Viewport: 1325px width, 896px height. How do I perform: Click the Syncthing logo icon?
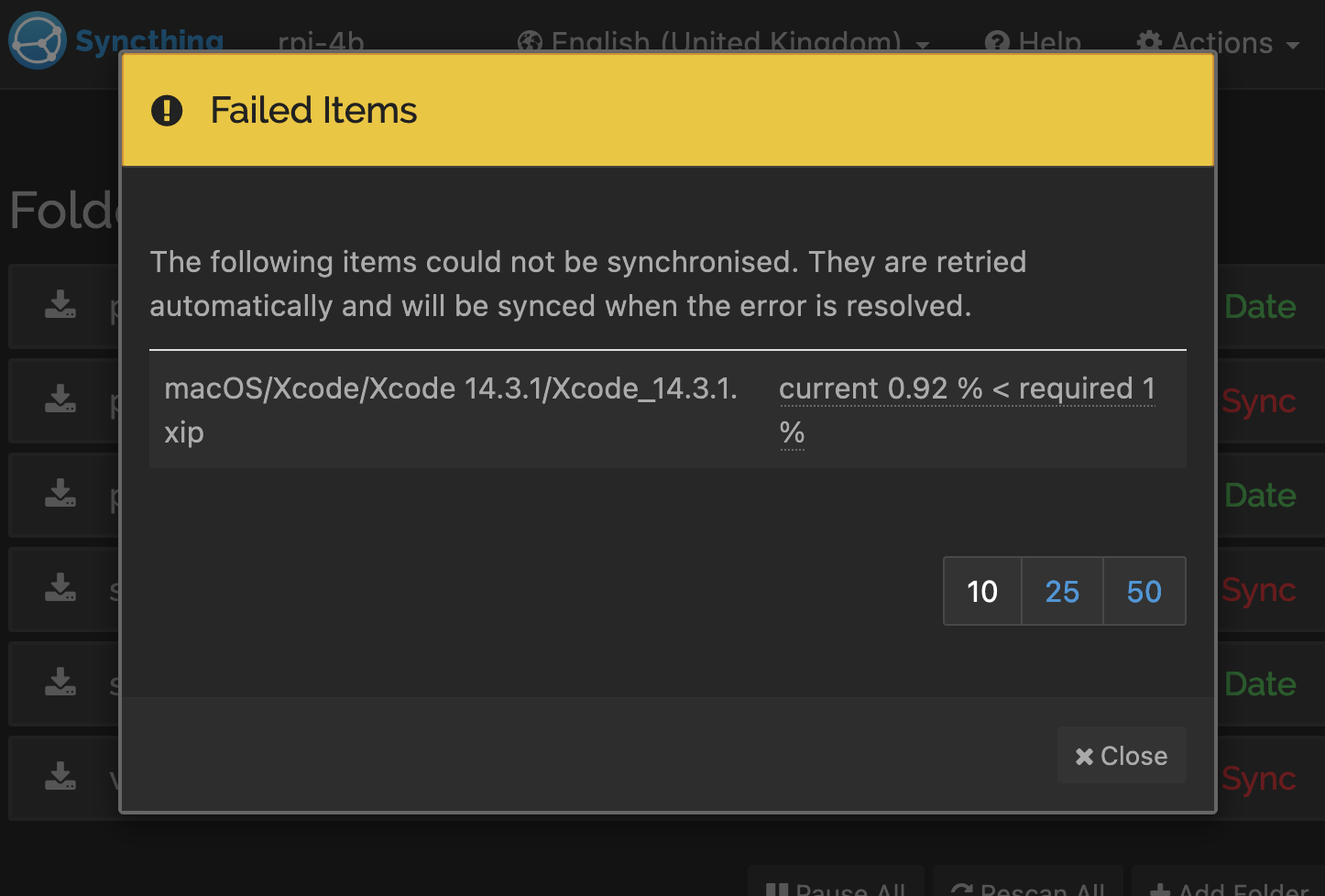click(37, 40)
